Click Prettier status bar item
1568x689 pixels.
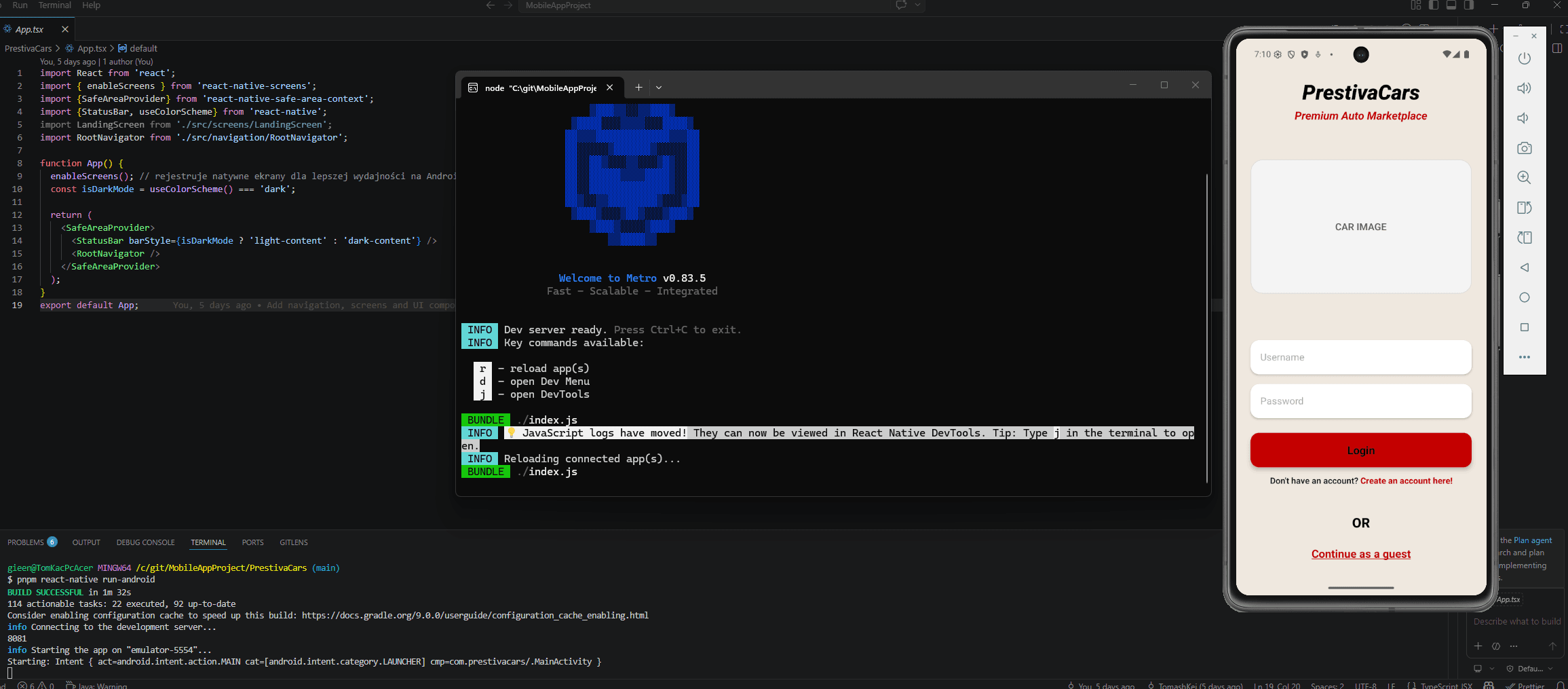1525,685
